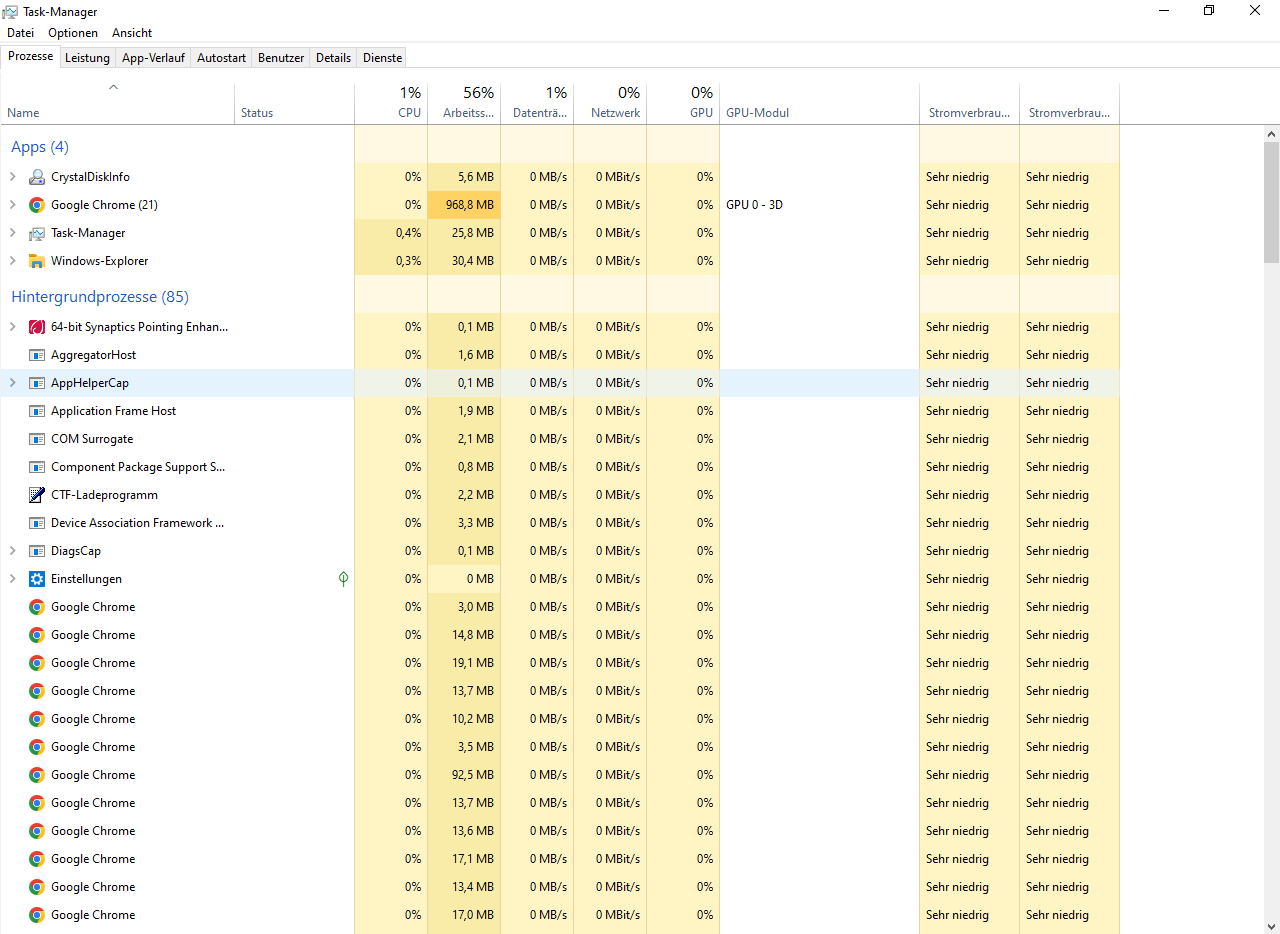Select the Prozesse tab
Viewport: 1280px width, 934px height.
[x=30, y=56]
